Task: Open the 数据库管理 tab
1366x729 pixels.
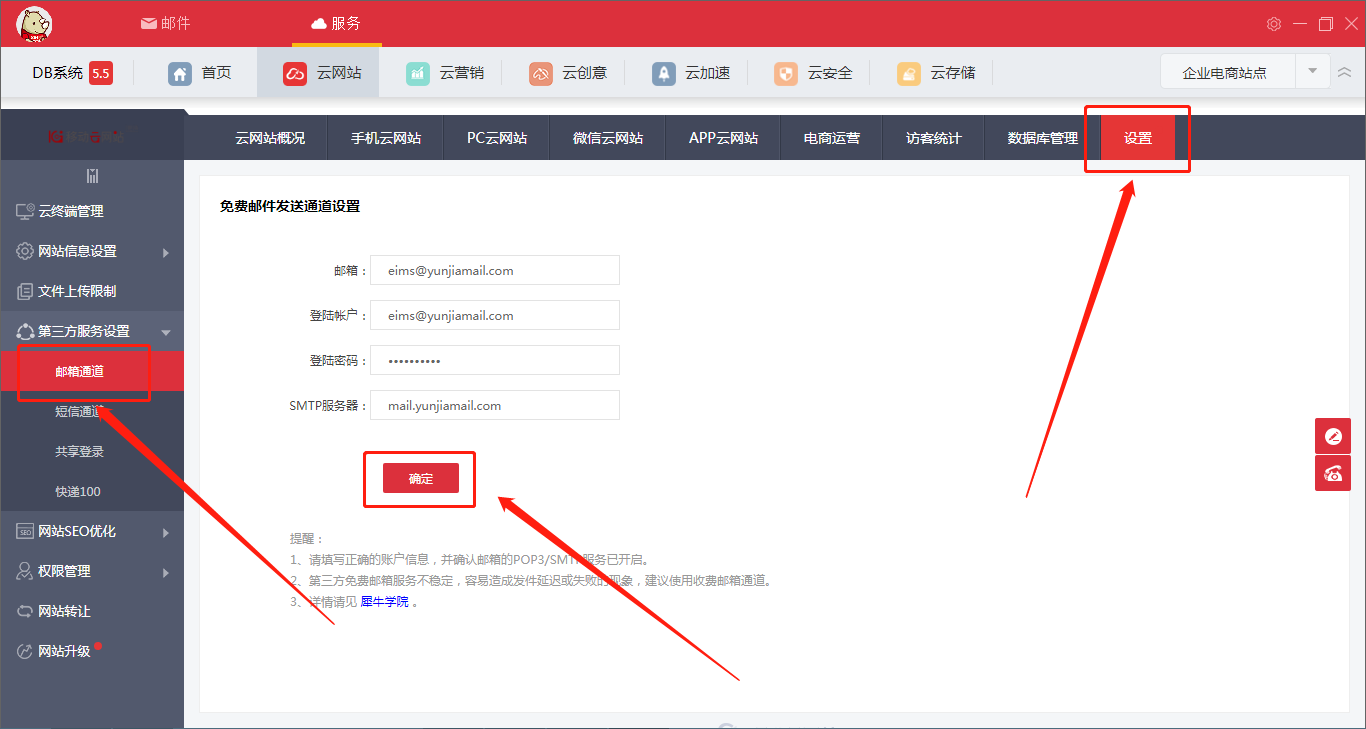Action: 1043,138
